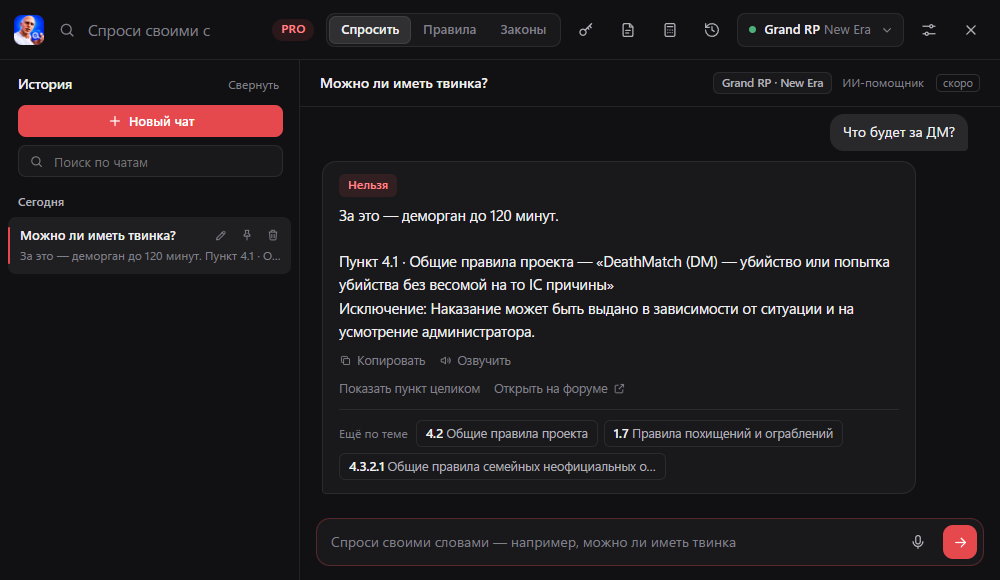Click the red 'Нельзя' verdict label
The width and height of the screenshot is (1000, 580).
click(368, 185)
